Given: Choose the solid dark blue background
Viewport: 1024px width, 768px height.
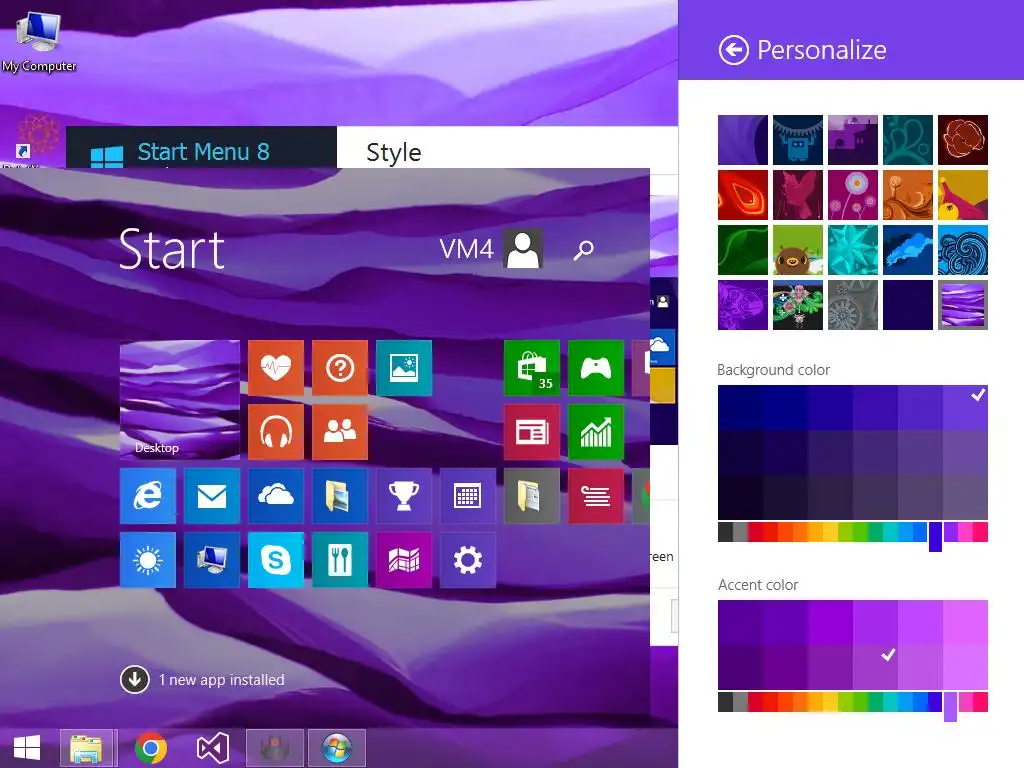Looking at the screenshot, I should 908,305.
